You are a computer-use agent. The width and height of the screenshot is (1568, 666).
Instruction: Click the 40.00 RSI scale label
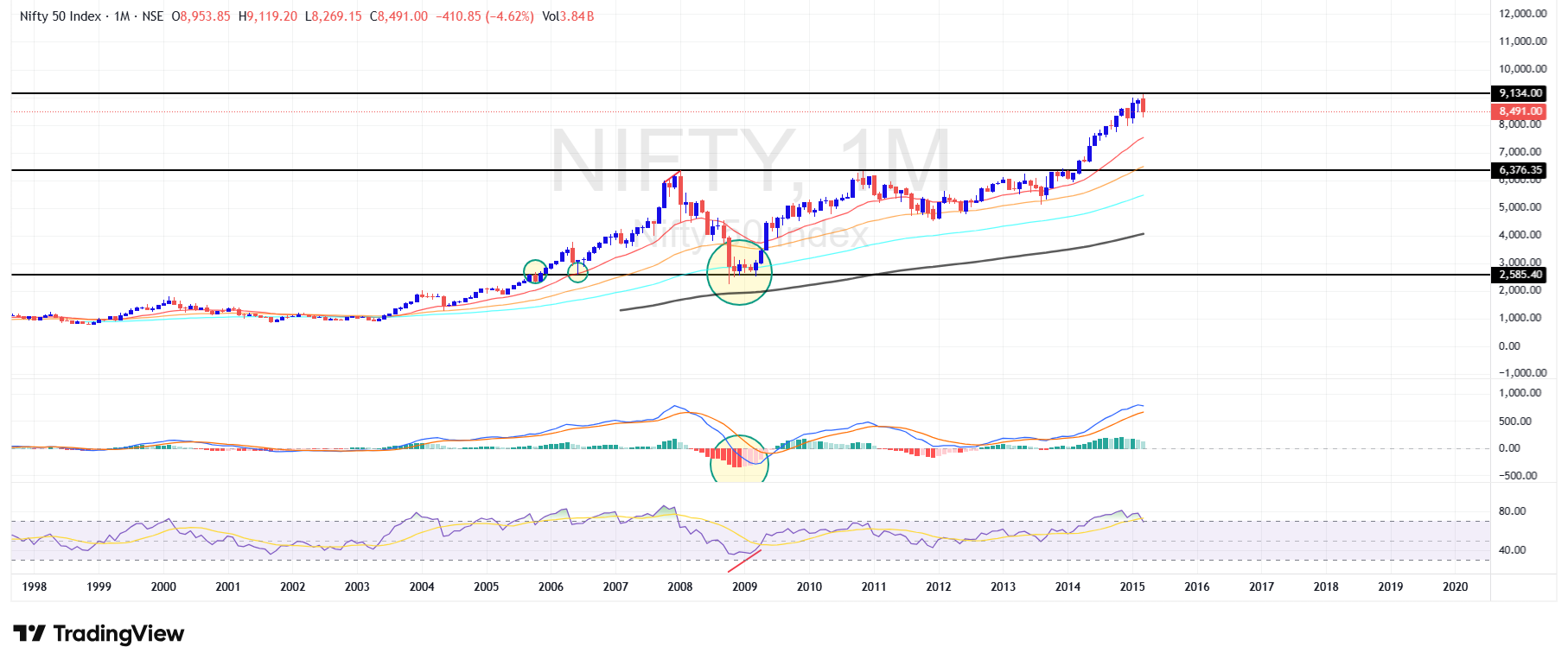point(1512,550)
